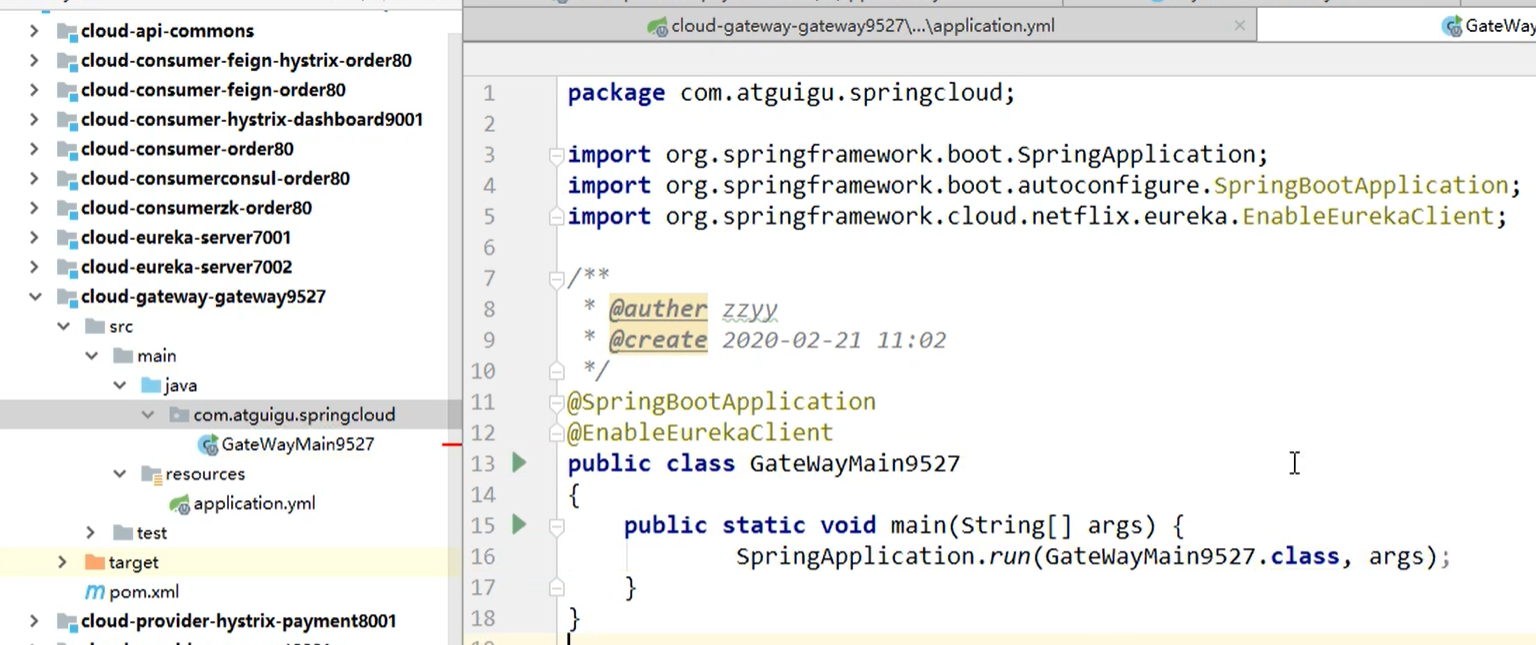Run class GateWayMain9527 from gutter arrow
1536x645 pixels.
pyautogui.click(x=519, y=463)
